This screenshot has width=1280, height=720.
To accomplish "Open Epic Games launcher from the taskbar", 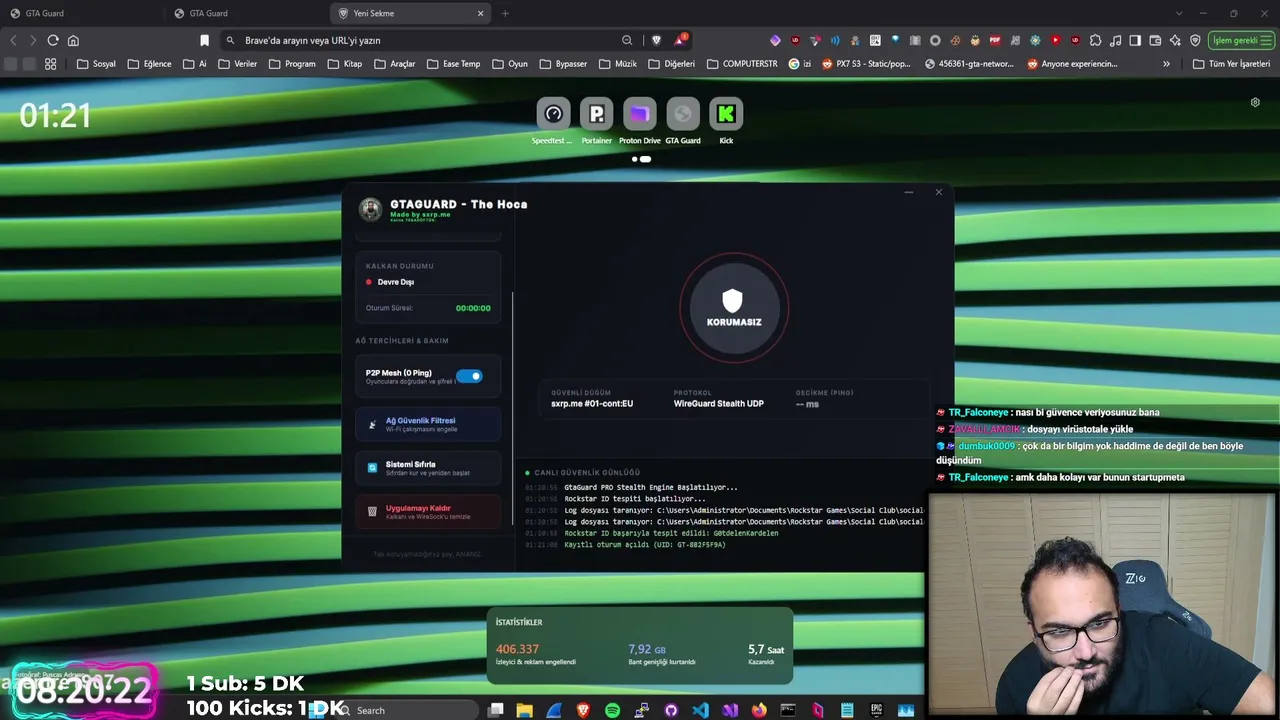I will (876, 710).
